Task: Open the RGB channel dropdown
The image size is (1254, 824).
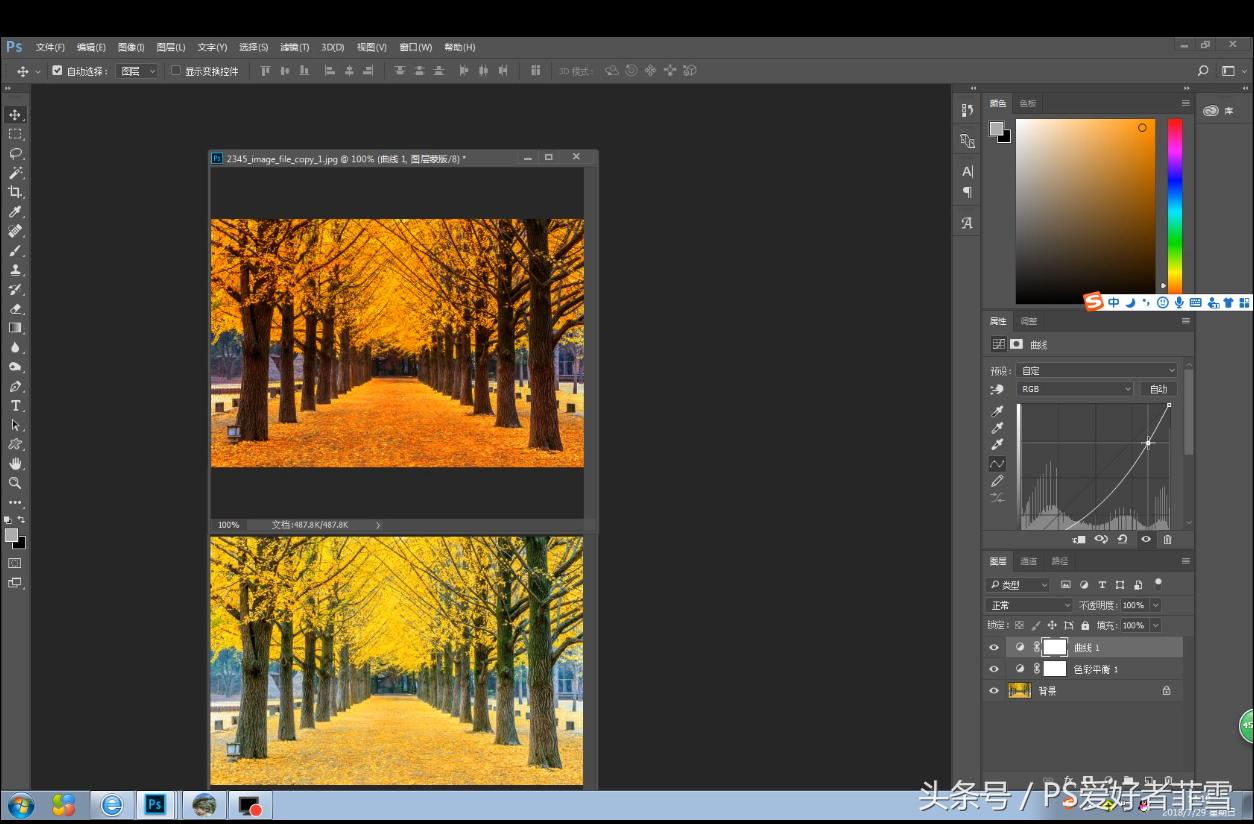Action: 1075,389
